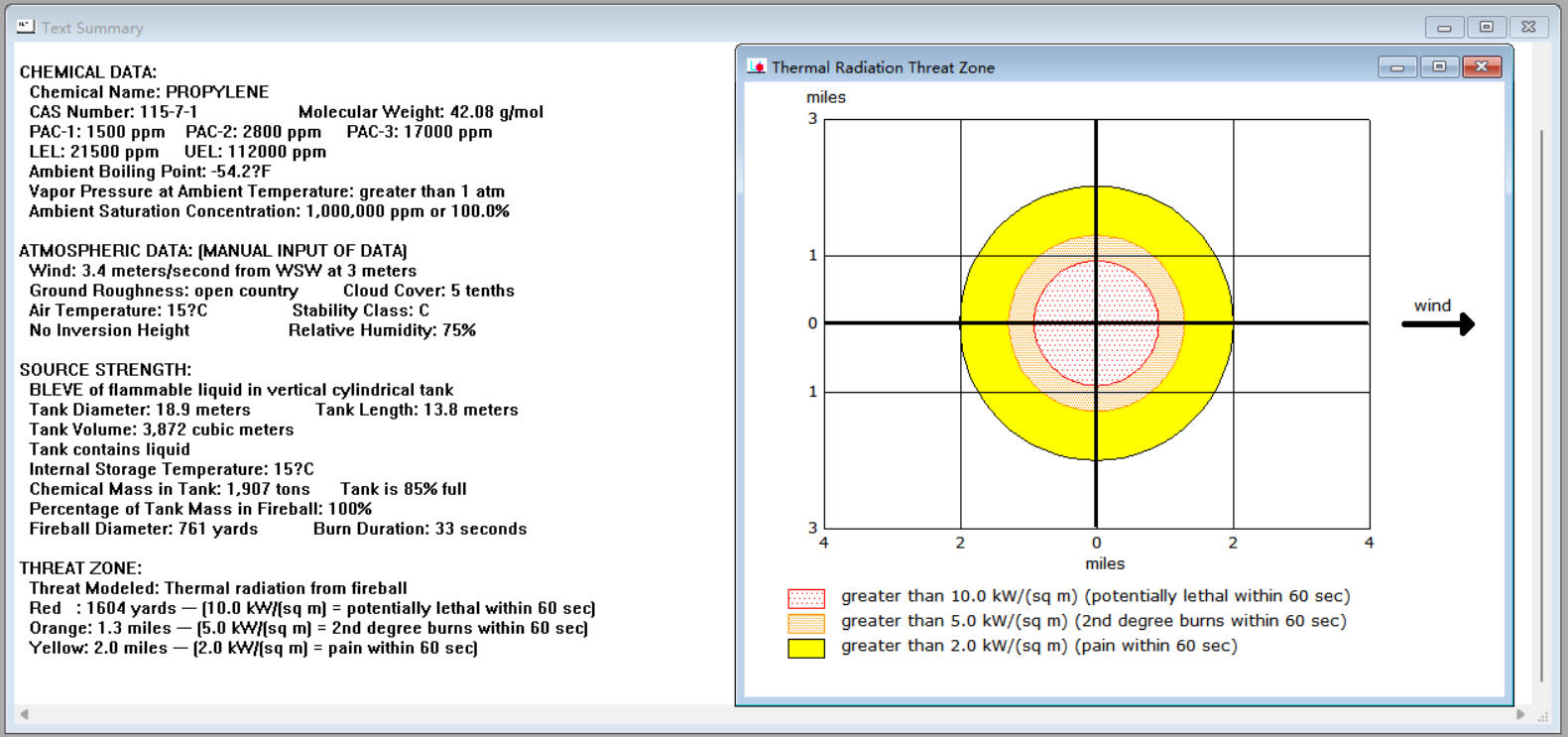This screenshot has width=1568, height=737.
Task: Click 'Fireball Diameter: 761 yards' text
Action: [144, 529]
